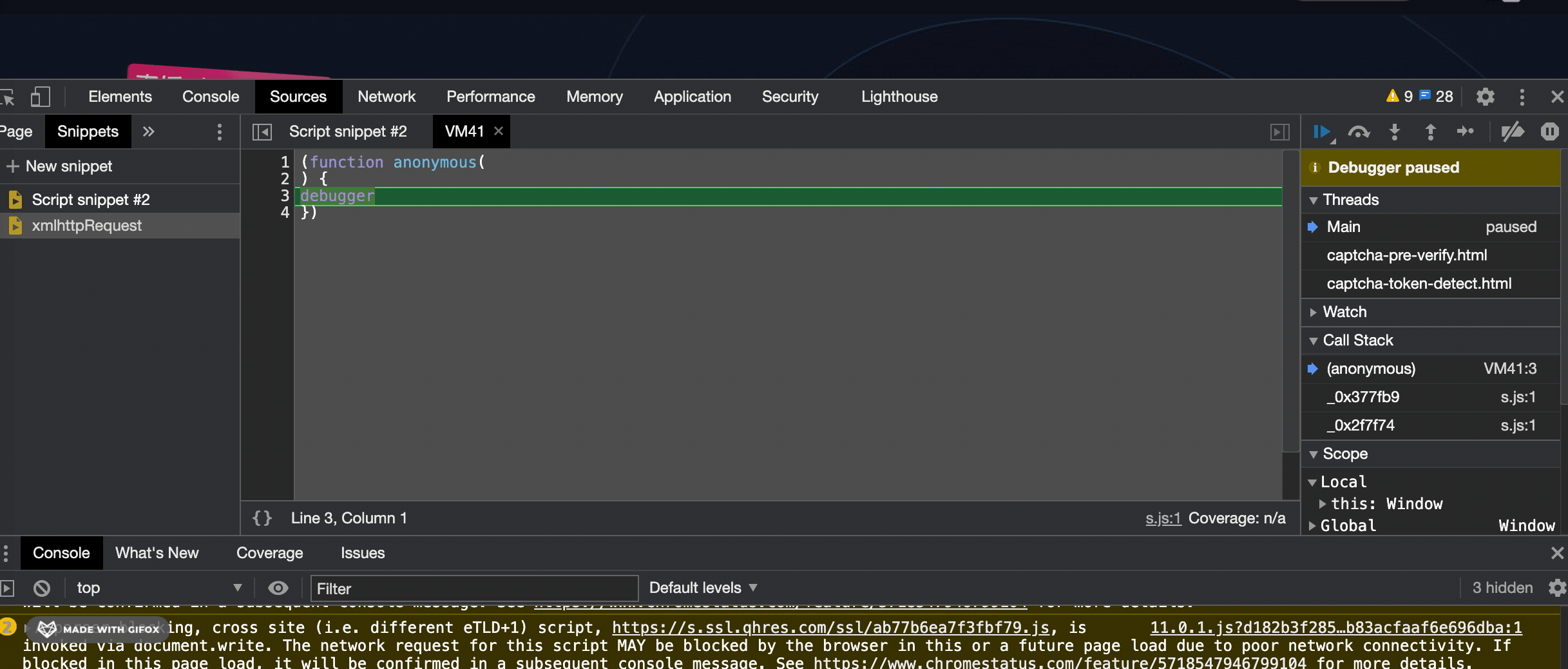This screenshot has height=669, width=1568.
Task: Resume script execution
Action: click(x=1323, y=132)
